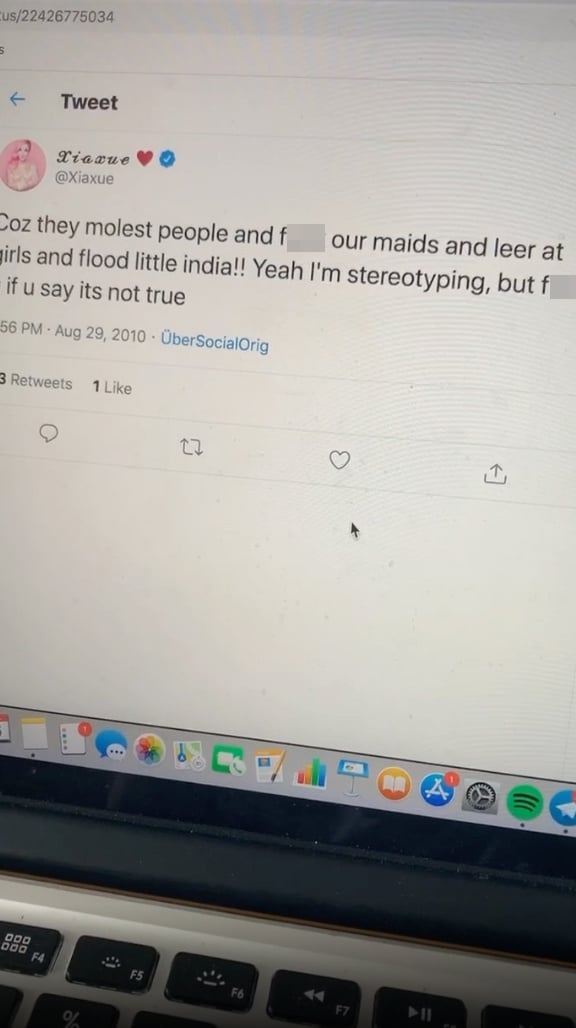Open FaceTime in the dock
The width and height of the screenshot is (576, 1028).
click(229, 761)
